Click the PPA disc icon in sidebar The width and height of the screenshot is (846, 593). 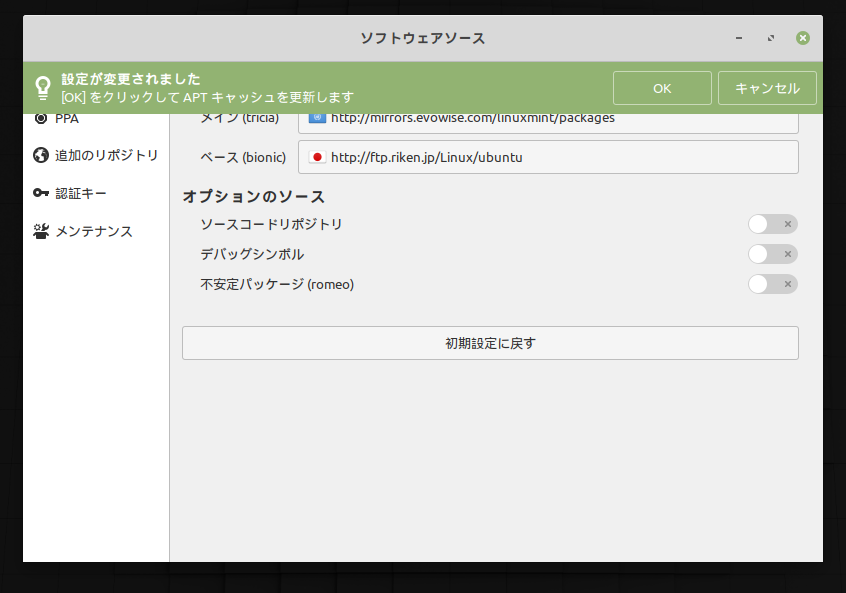pyautogui.click(x=40, y=119)
